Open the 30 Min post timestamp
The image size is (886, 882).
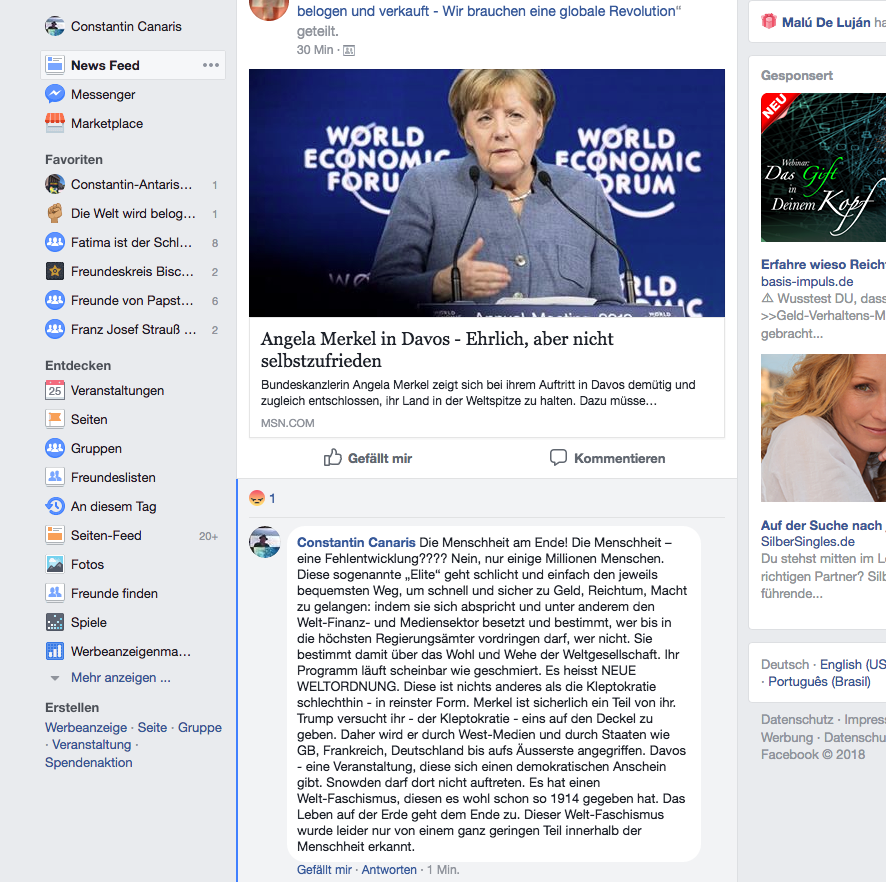pyautogui.click(x=315, y=50)
